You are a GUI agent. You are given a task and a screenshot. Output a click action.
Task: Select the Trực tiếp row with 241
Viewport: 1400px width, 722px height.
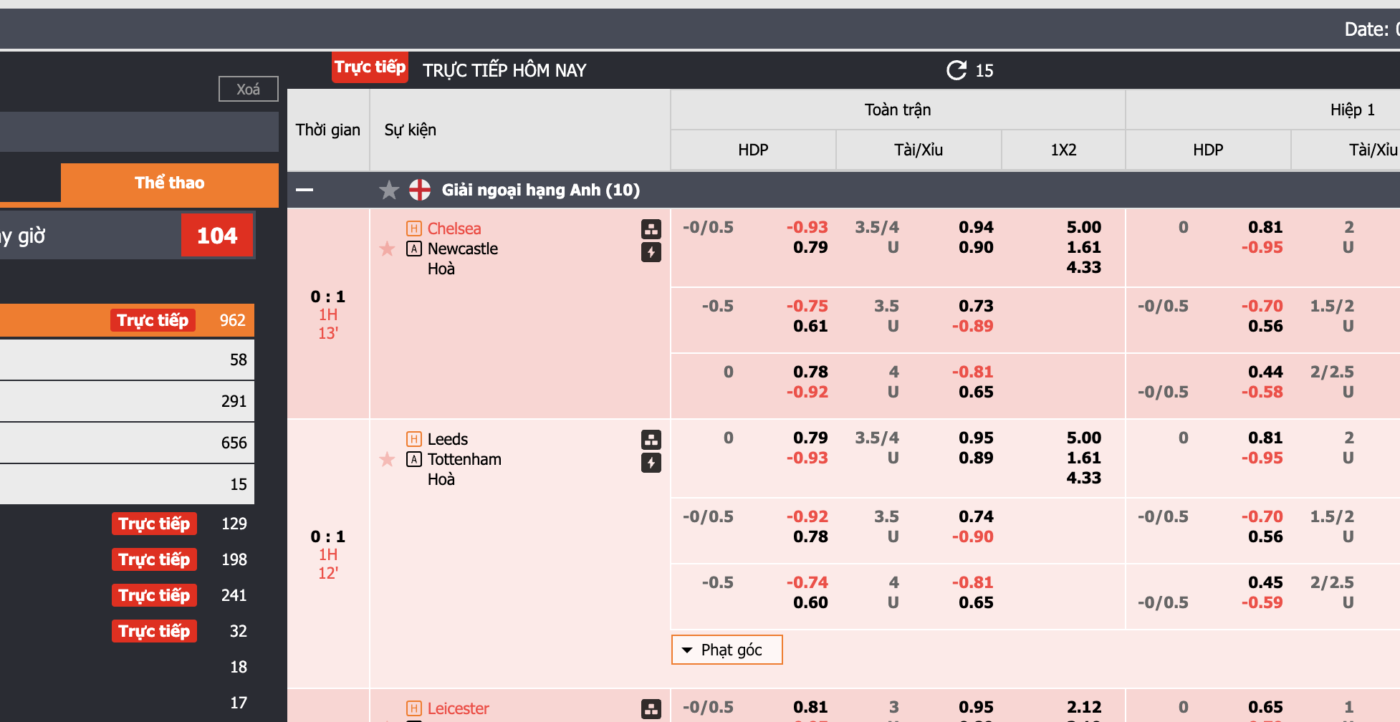(127, 596)
